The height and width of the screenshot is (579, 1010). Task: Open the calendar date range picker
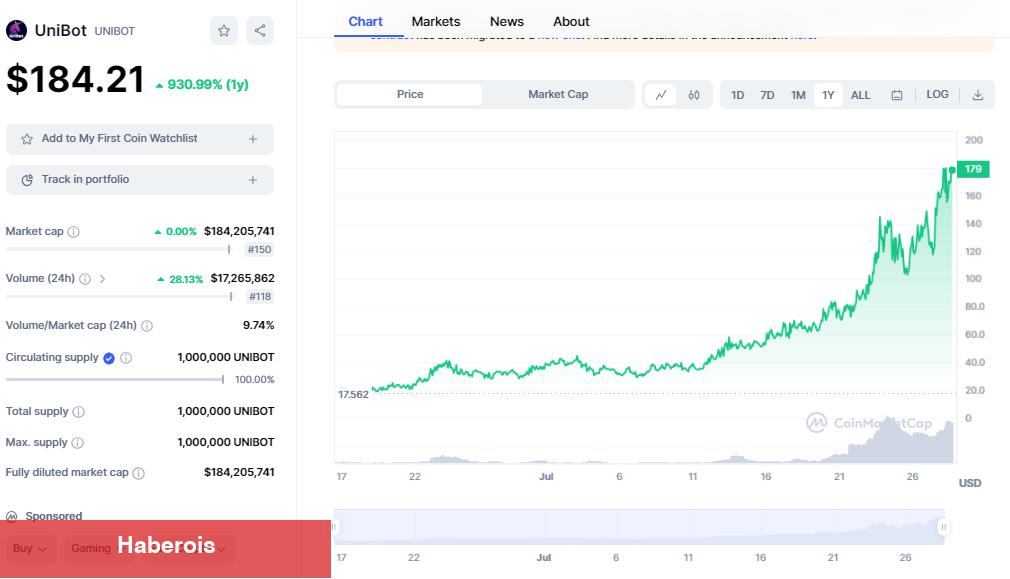pyautogui.click(x=897, y=95)
